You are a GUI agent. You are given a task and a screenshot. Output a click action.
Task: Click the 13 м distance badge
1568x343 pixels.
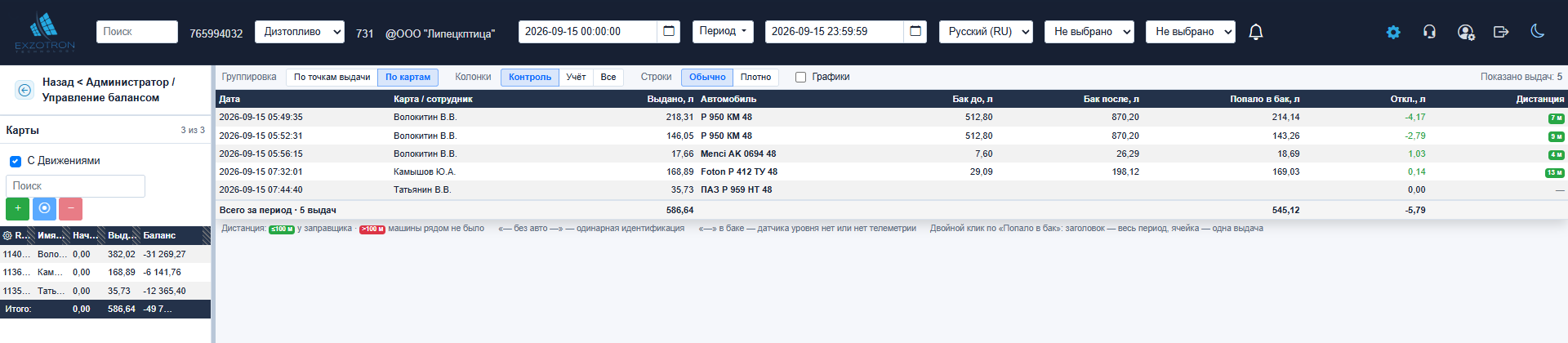tap(1554, 172)
